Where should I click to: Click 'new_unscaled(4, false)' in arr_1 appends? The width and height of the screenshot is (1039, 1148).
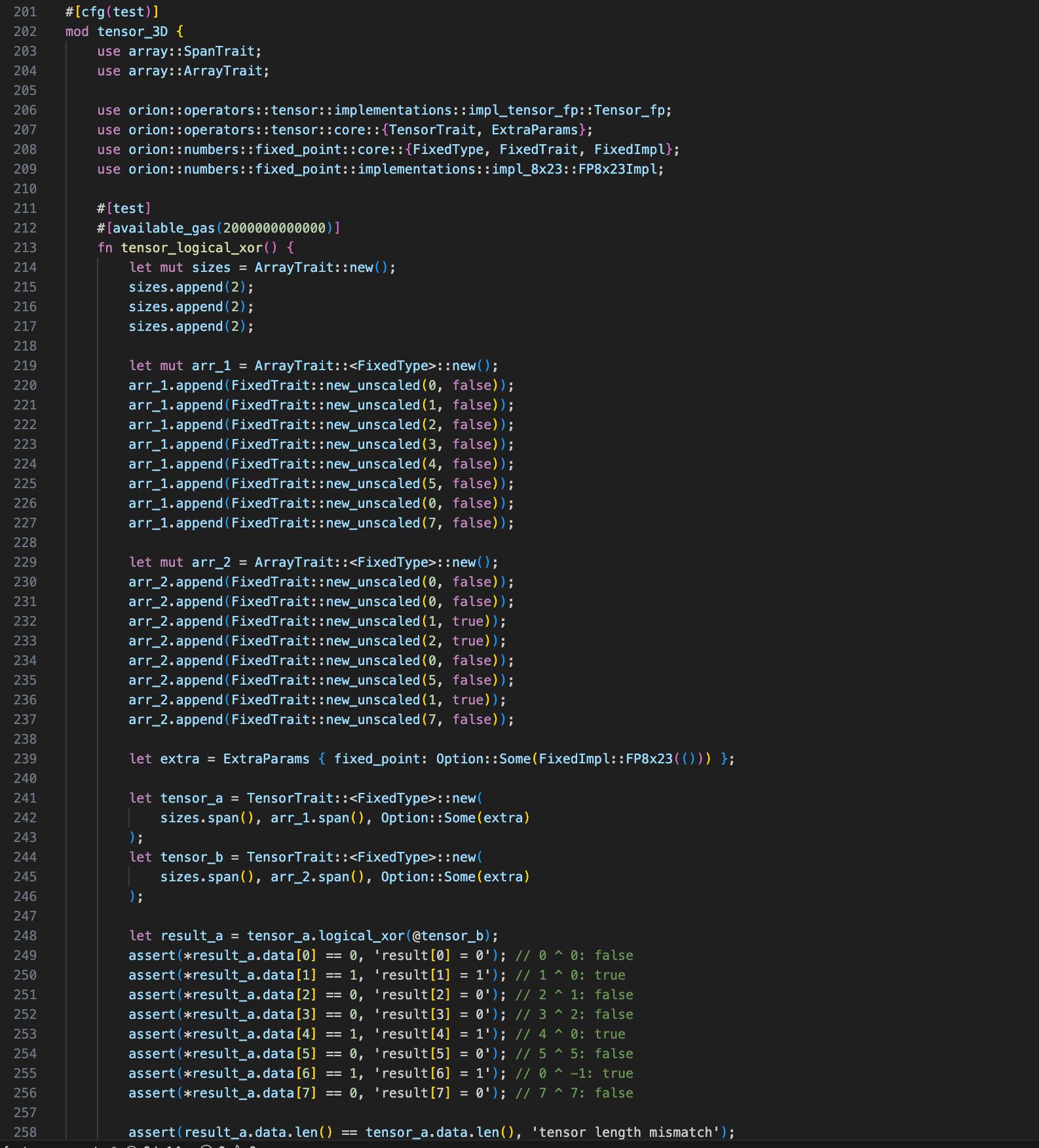[x=413, y=464]
